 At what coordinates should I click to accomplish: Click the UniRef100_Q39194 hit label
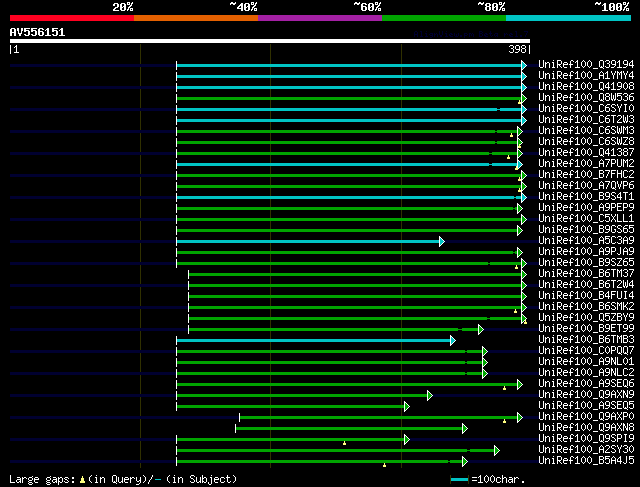click(x=586, y=64)
